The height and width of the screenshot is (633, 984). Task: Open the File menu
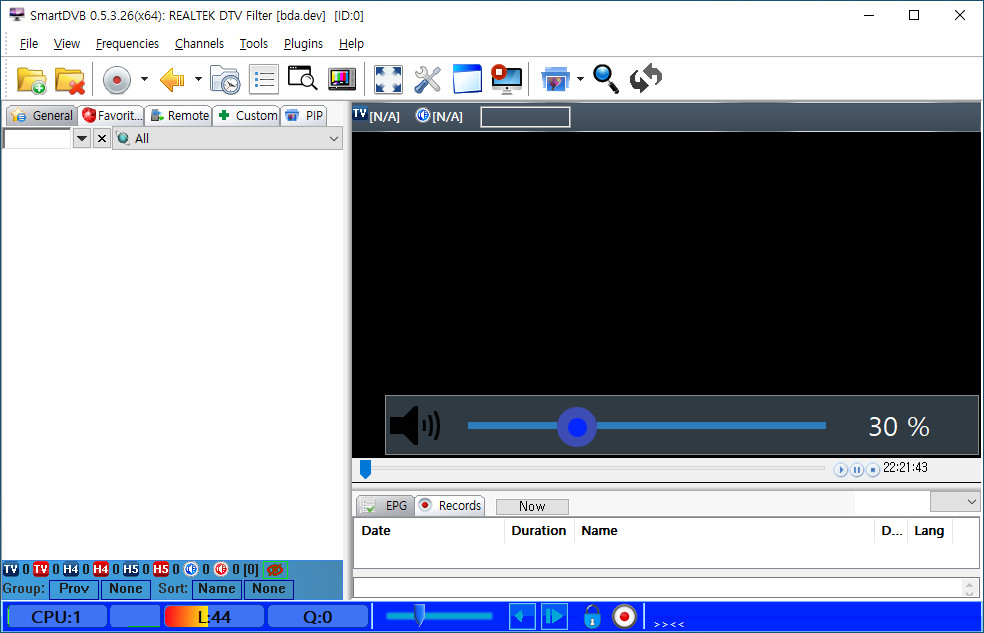coord(29,43)
